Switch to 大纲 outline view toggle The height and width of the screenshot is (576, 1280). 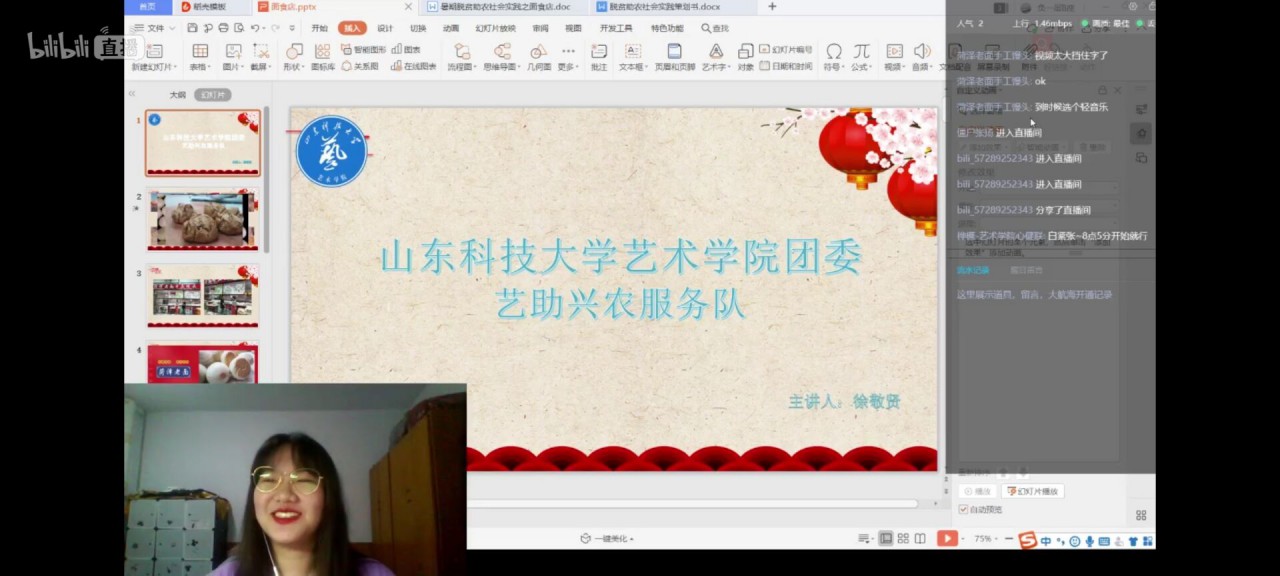tap(177, 95)
